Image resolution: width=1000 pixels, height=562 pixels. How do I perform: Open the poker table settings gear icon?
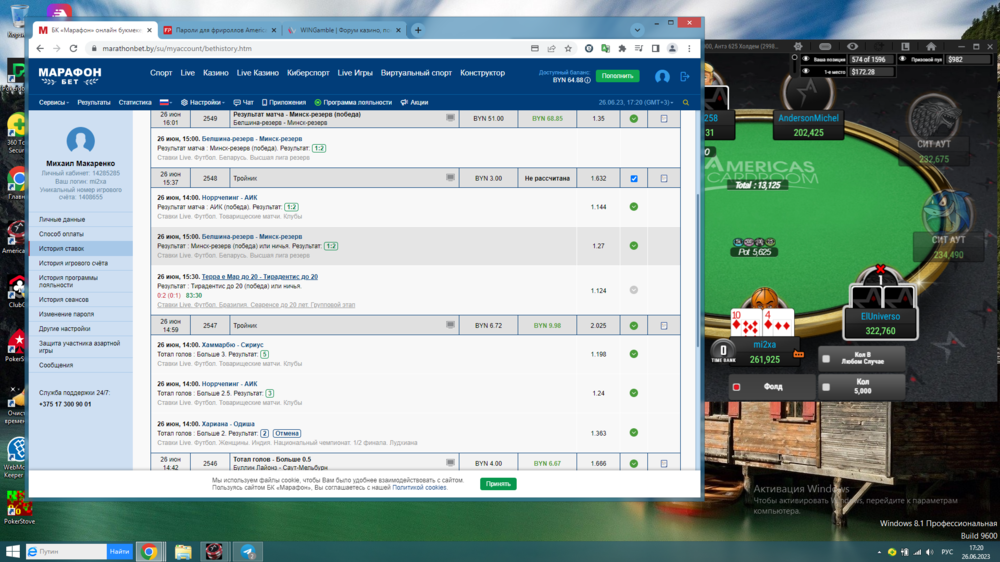tap(798, 46)
